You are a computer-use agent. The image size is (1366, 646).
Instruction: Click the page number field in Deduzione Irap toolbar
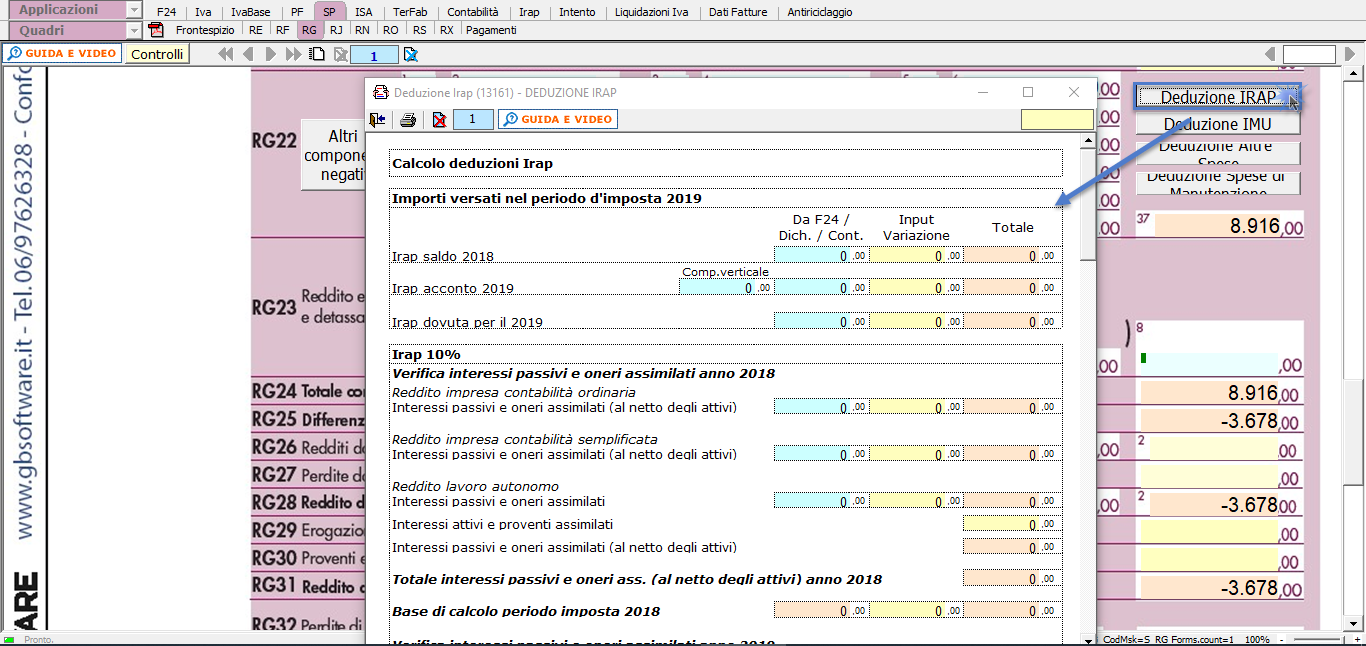tap(473, 120)
